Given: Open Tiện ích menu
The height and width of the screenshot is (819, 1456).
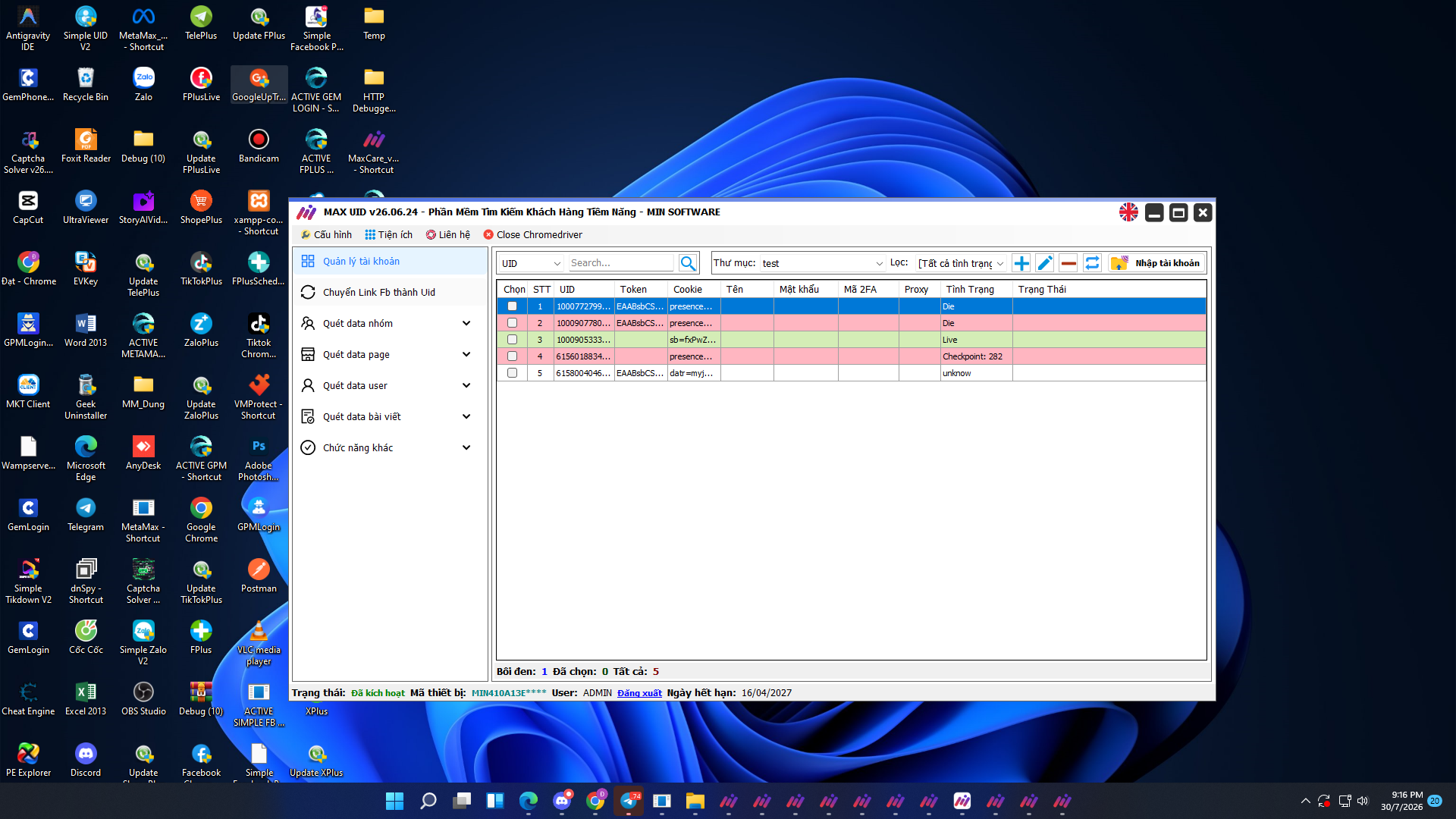Looking at the screenshot, I should (x=389, y=234).
